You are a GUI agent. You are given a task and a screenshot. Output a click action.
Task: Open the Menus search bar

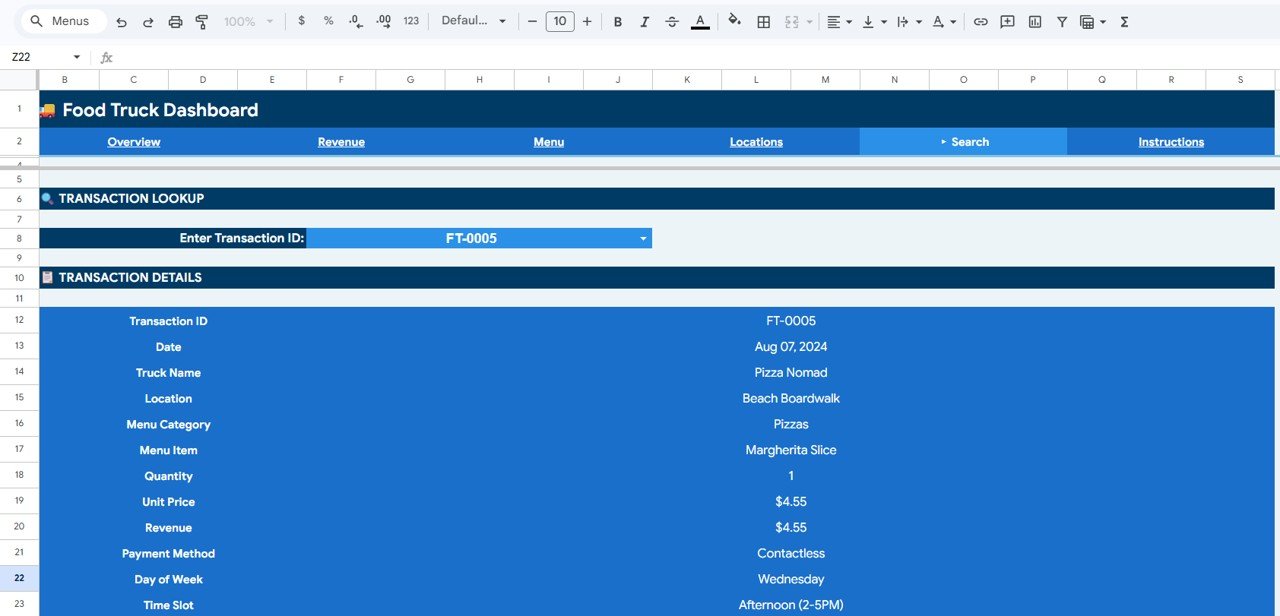click(x=62, y=20)
